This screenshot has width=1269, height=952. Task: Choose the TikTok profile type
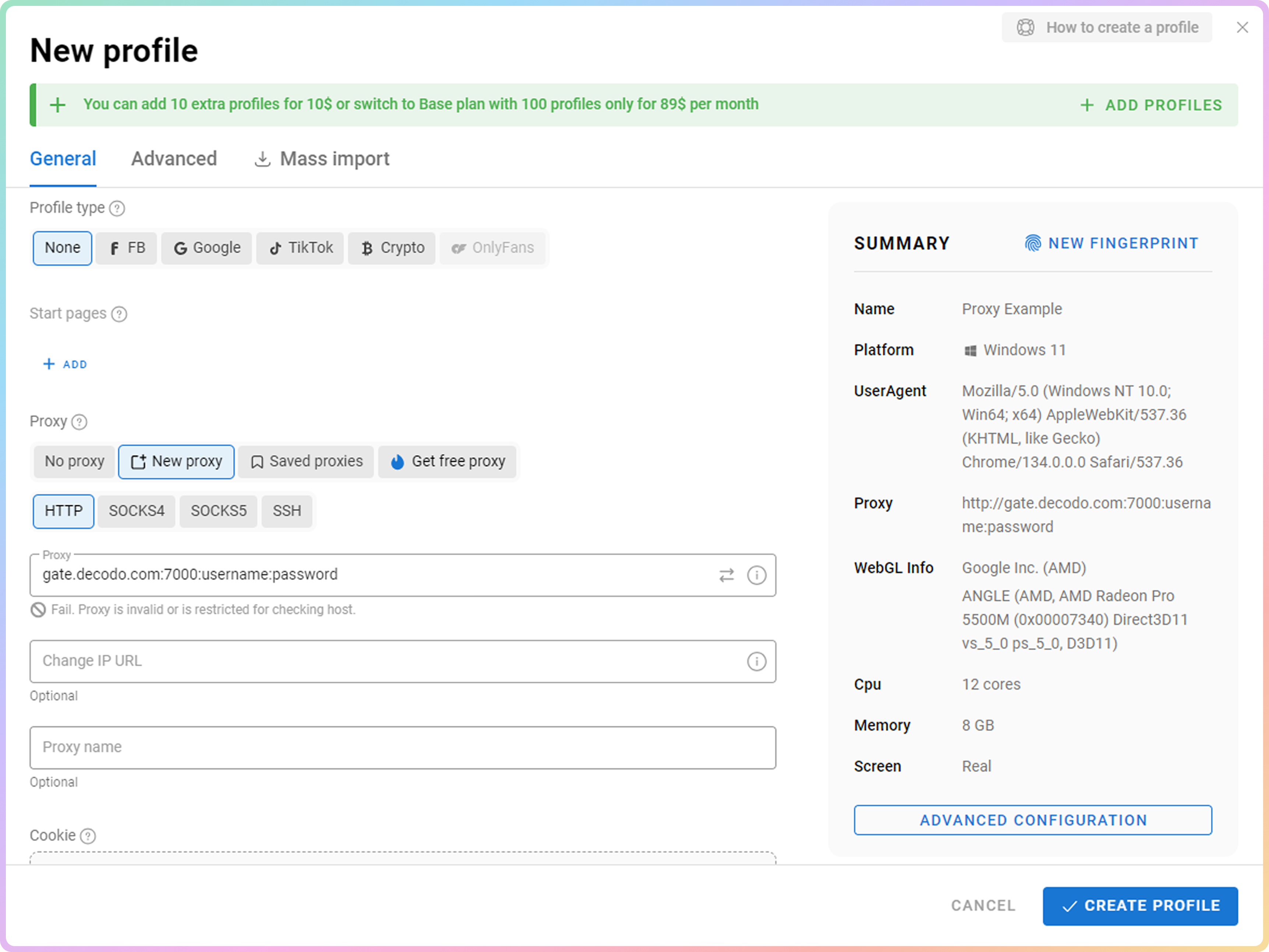pos(301,248)
